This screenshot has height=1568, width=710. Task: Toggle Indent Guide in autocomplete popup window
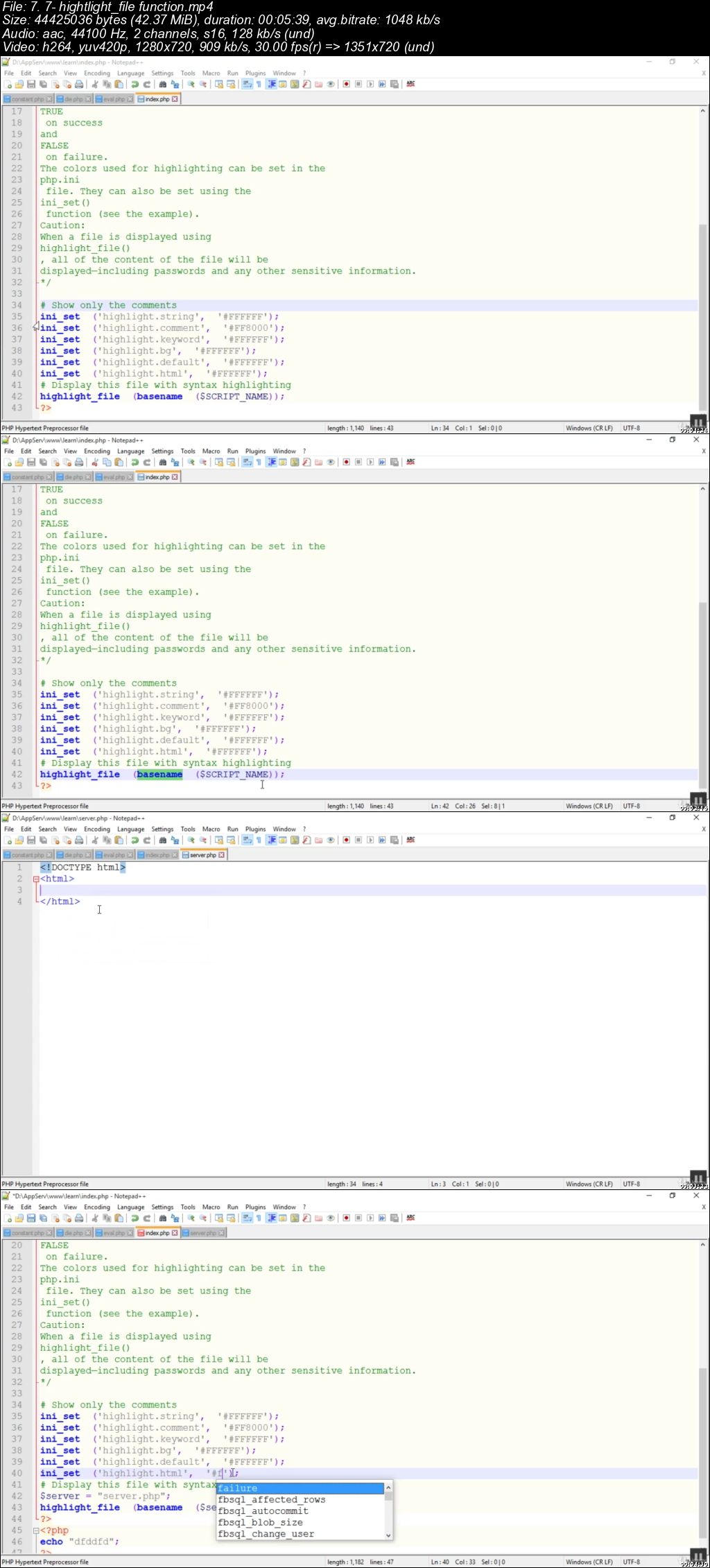pyautogui.click(x=272, y=1218)
